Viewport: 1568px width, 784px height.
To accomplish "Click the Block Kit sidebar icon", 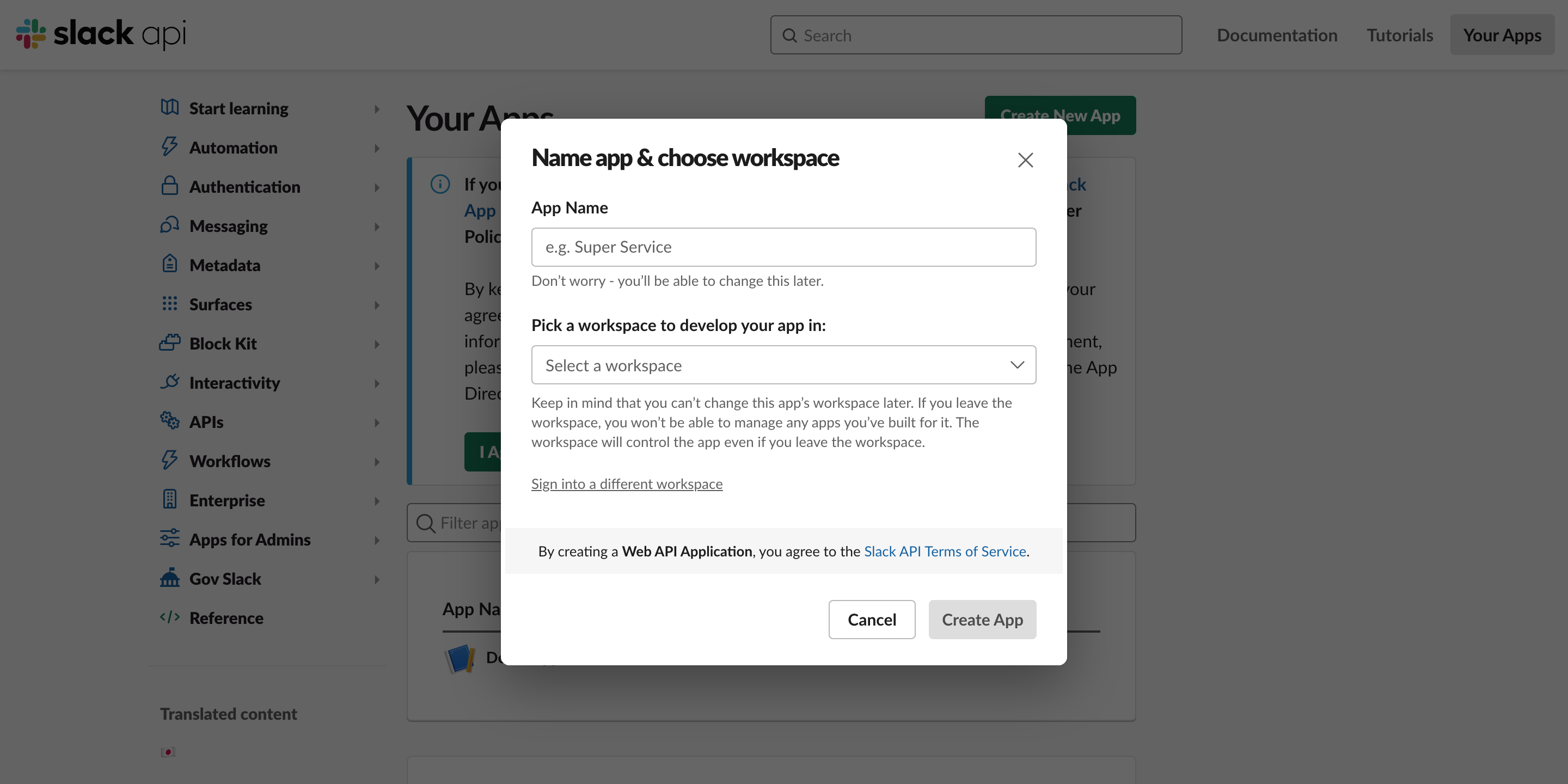I will click(x=170, y=342).
